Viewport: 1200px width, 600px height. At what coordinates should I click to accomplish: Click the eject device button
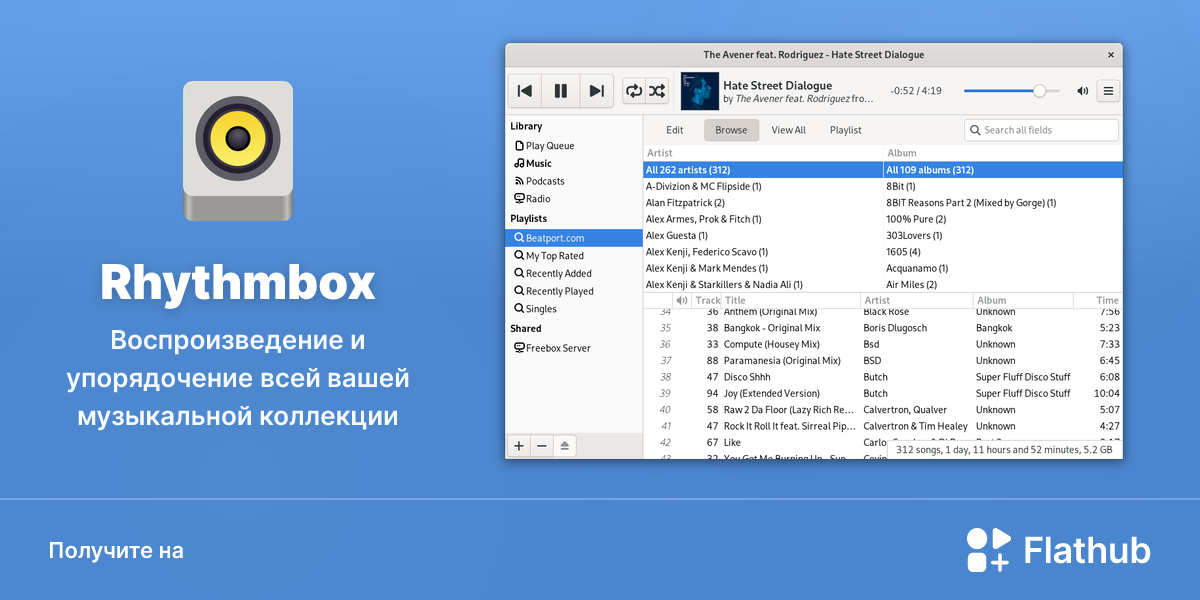pos(564,446)
